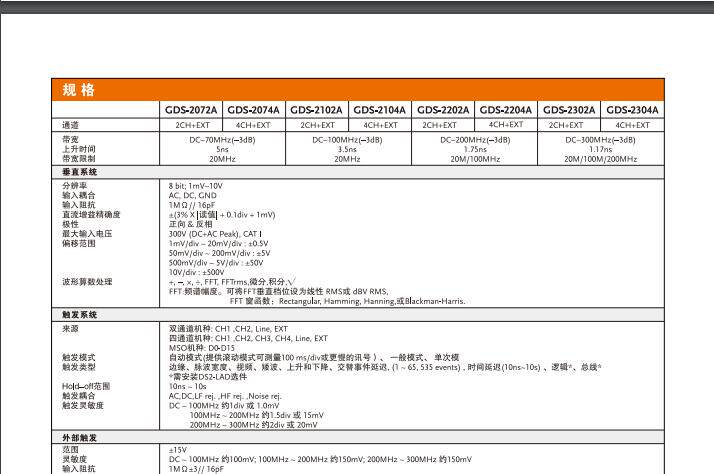Click the DC~300MHz(-3dB) bandwidth value
The image size is (714, 474).
[600, 140]
